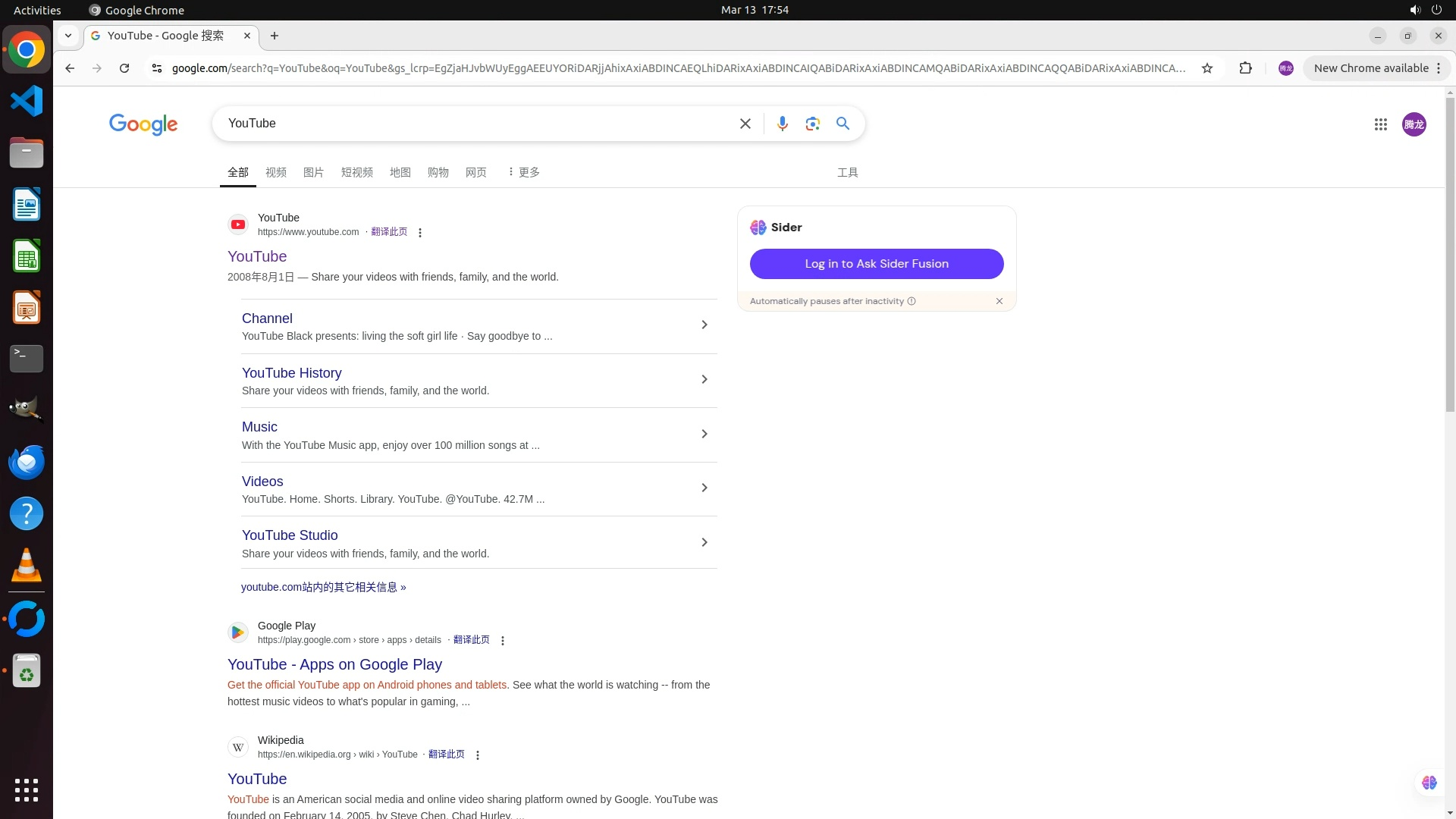Open Chrome extensions puzzle icon
The image size is (1456, 819).
[1245, 68]
